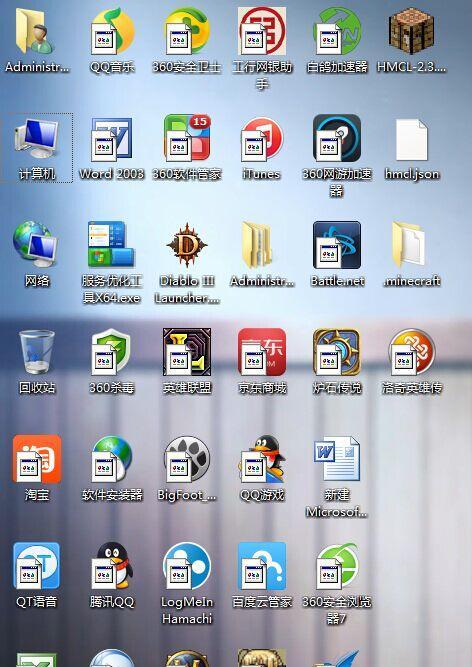The width and height of the screenshot is (472, 667).
Task: Select the 淘宝 shortcut icon
Action: [37, 459]
